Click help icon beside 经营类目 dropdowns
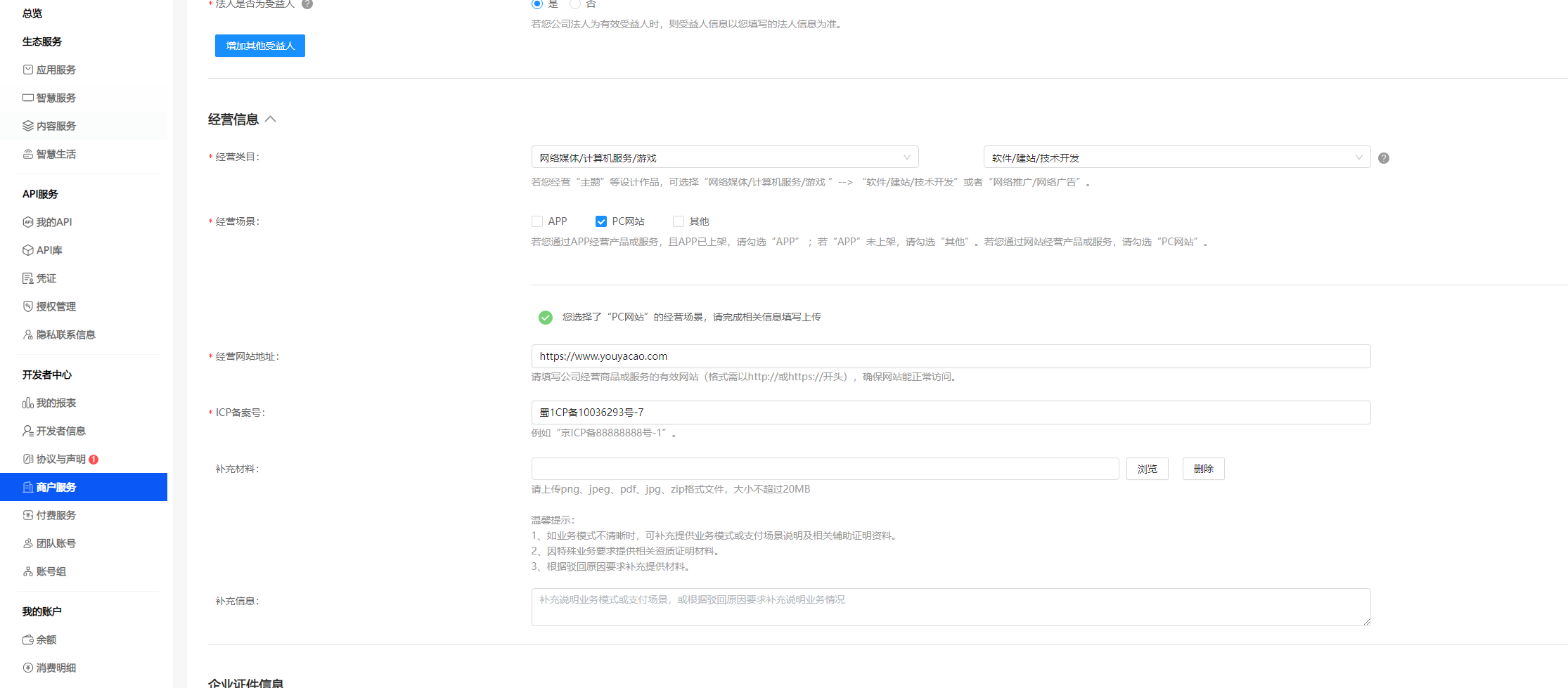The height and width of the screenshot is (688, 1568). pyautogui.click(x=1384, y=158)
